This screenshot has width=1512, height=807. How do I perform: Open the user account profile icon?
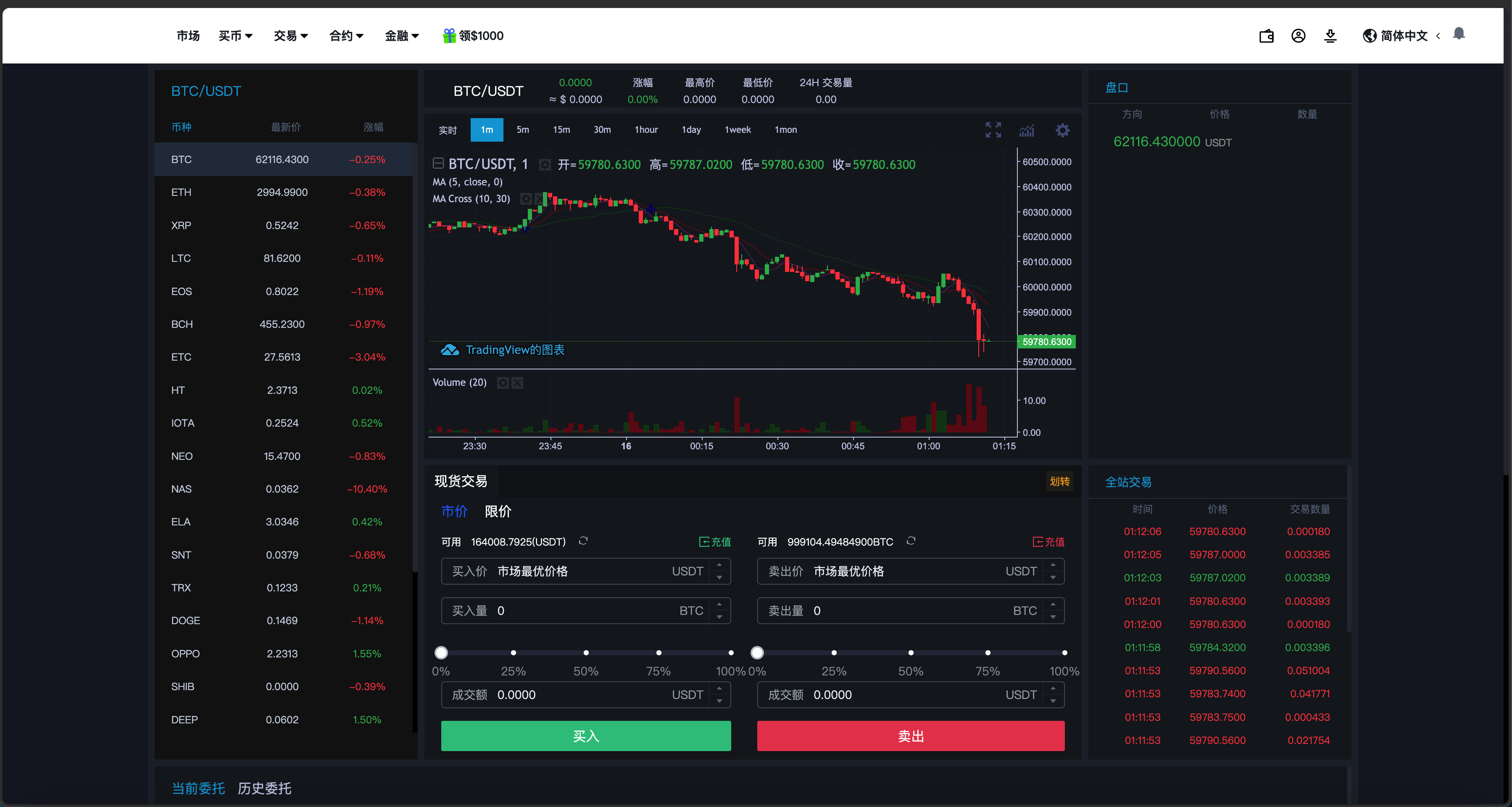(1299, 37)
